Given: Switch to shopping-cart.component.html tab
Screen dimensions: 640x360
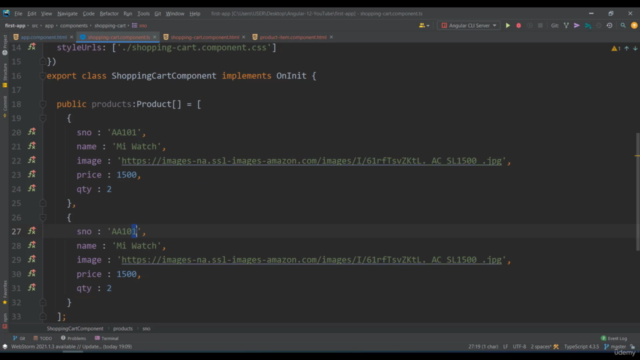Looking at the screenshot, I should (x=204, y=37).
